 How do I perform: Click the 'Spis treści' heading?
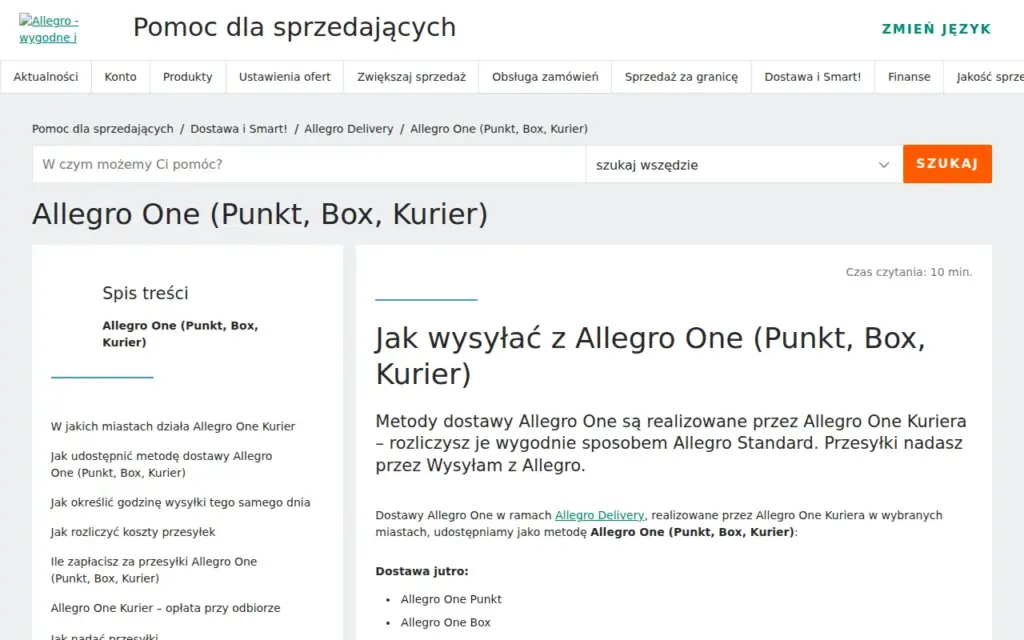(146, 293)
